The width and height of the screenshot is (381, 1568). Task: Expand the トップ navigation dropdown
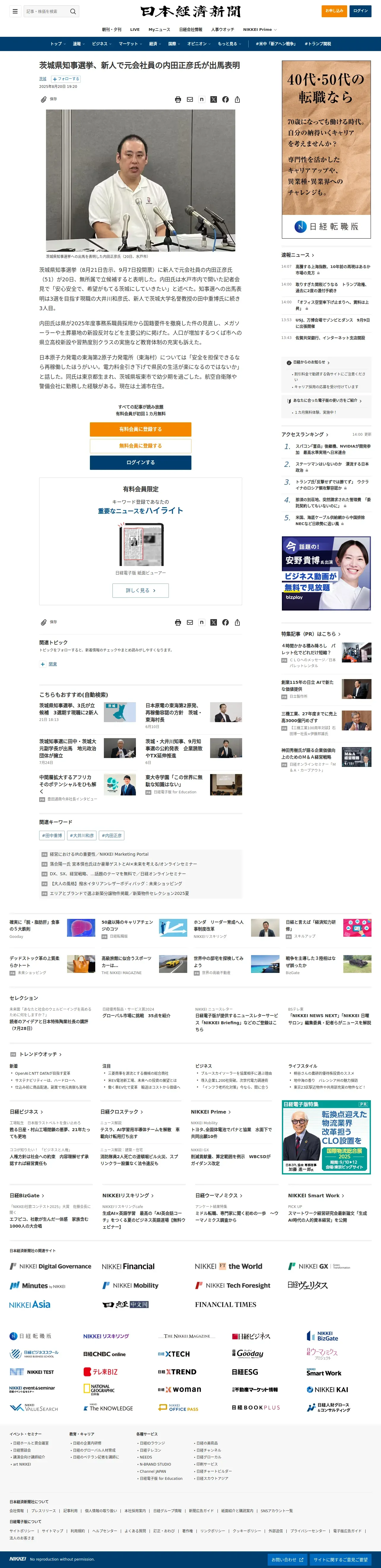[x=58, y=44]
